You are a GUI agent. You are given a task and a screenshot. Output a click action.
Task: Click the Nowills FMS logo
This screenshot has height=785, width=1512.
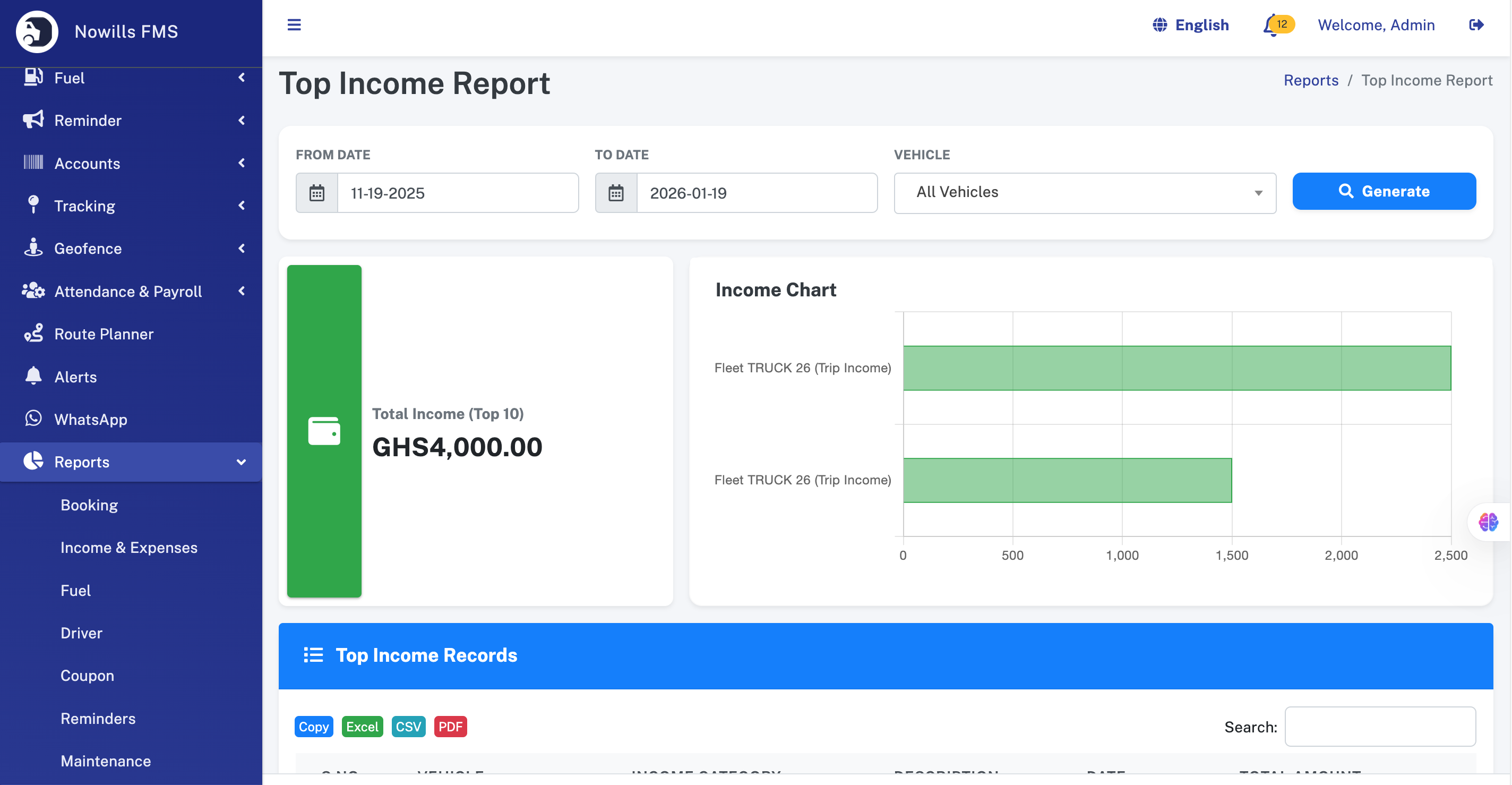(x=37, y=31)
